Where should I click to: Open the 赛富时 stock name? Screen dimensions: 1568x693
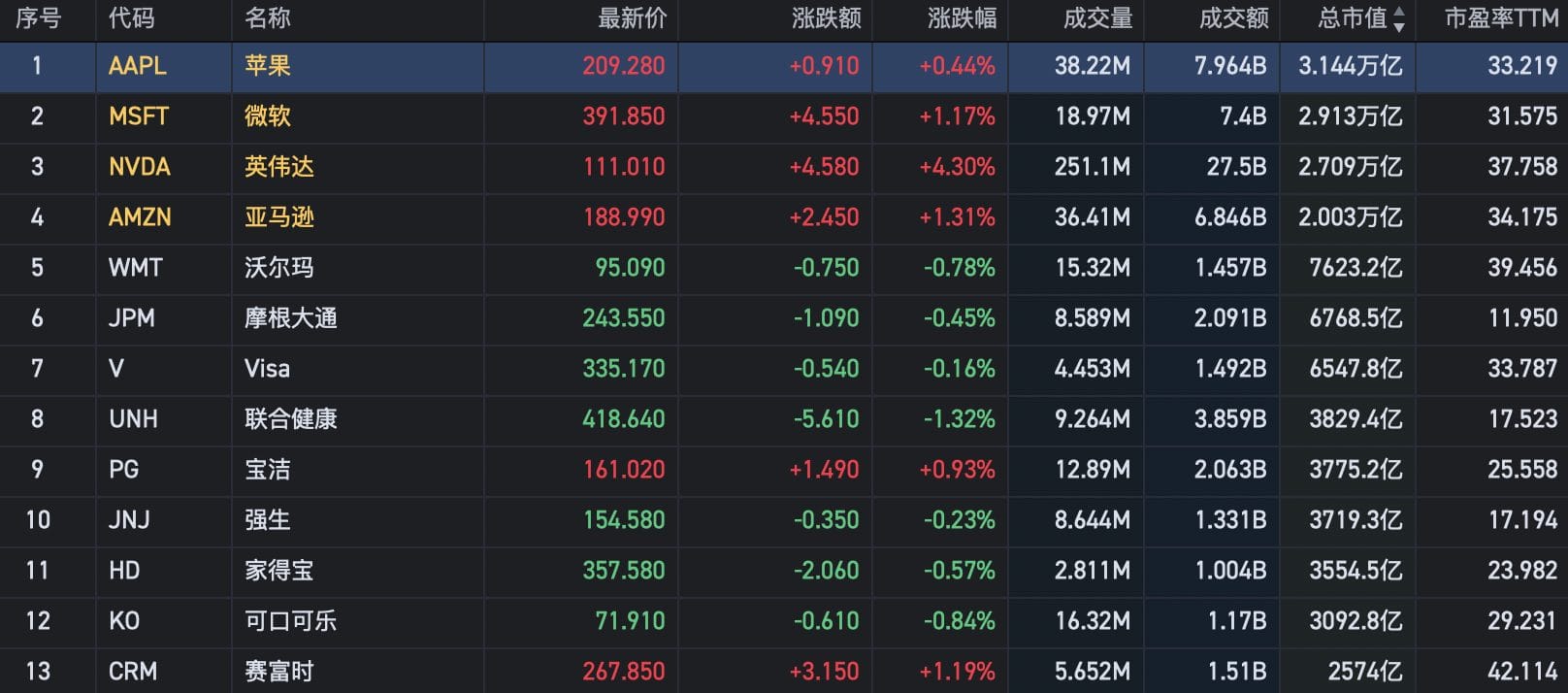coord(279,672)
